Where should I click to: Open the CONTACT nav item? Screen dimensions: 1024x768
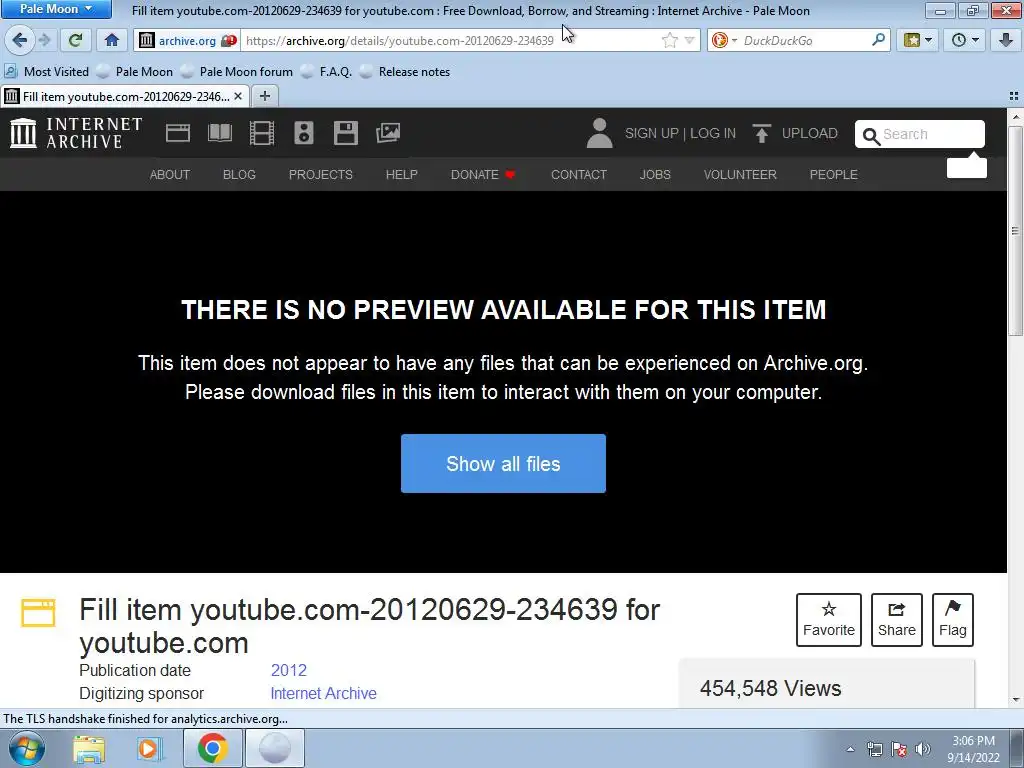coord(579,175)
